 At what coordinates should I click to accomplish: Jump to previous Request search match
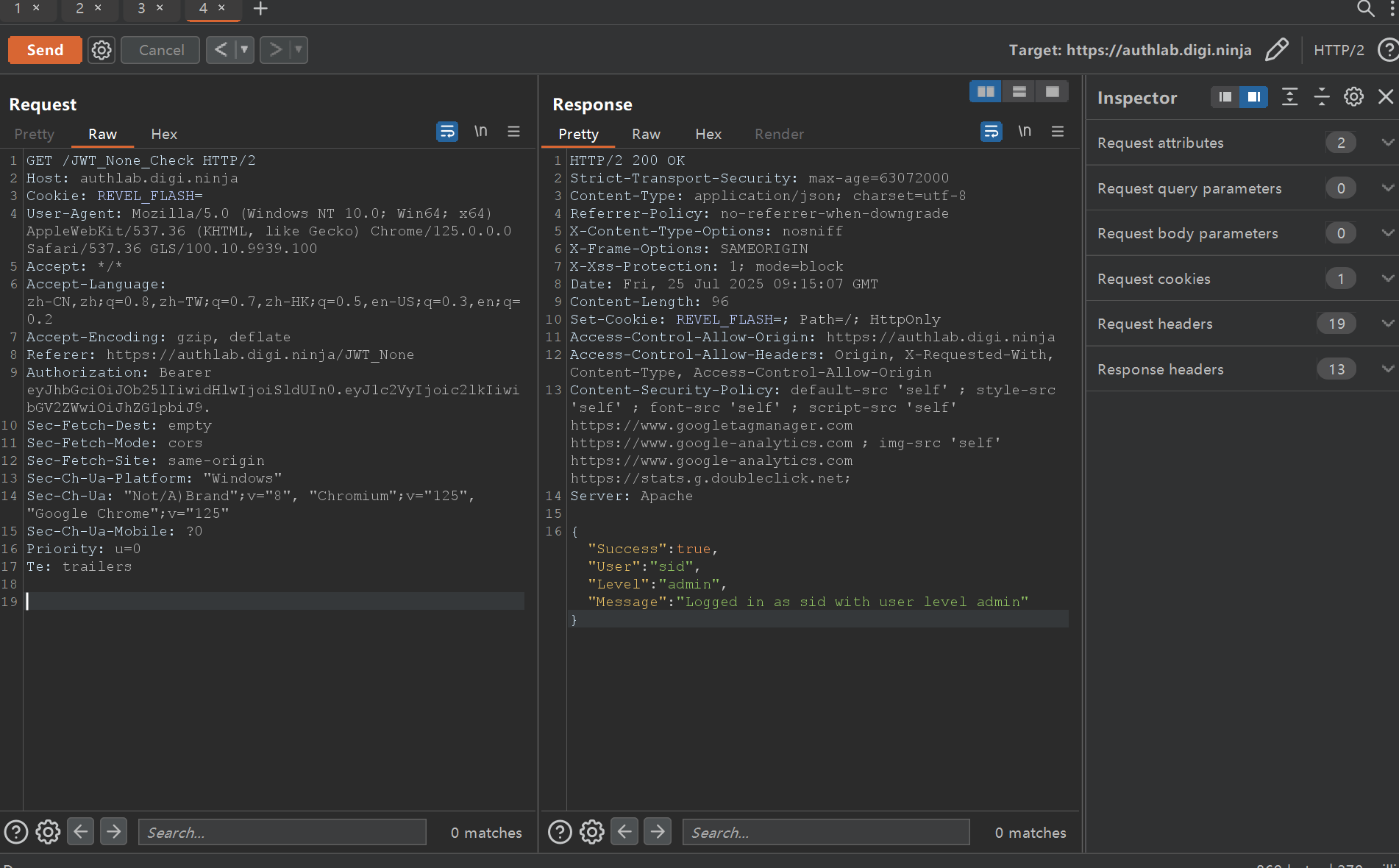tap(81, 832)
